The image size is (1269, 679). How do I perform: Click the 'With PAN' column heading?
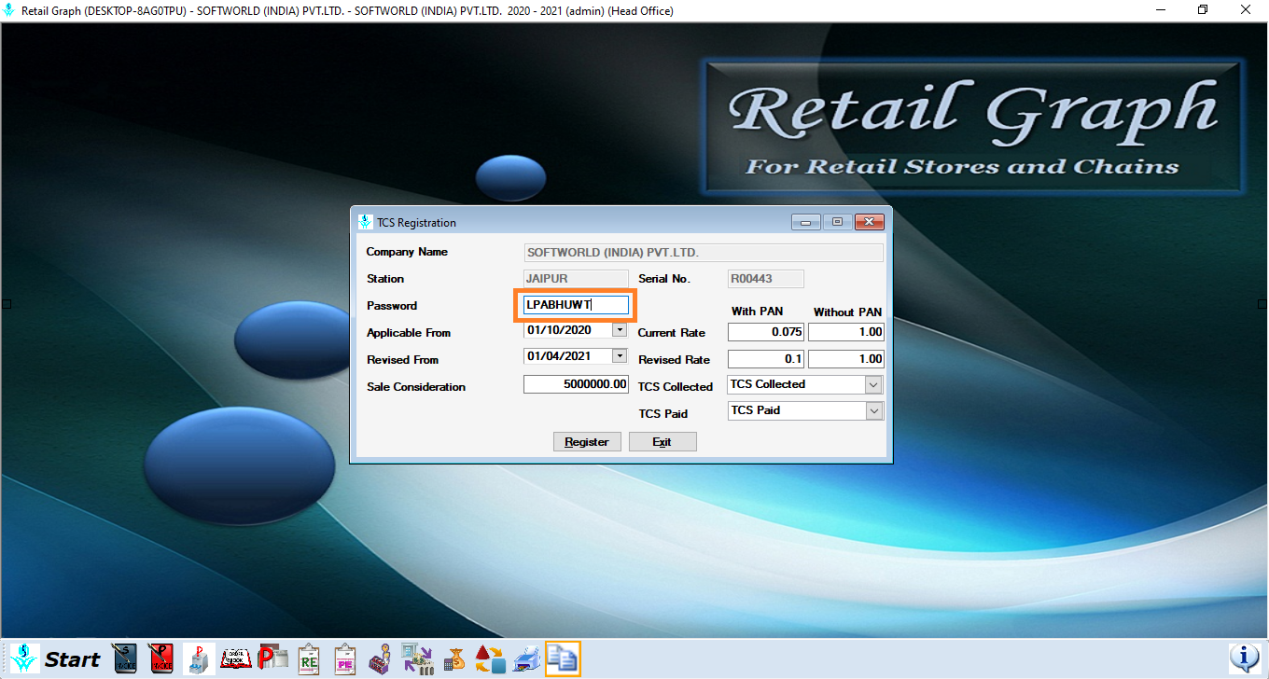pyautogui.click(x=757, y=312)
